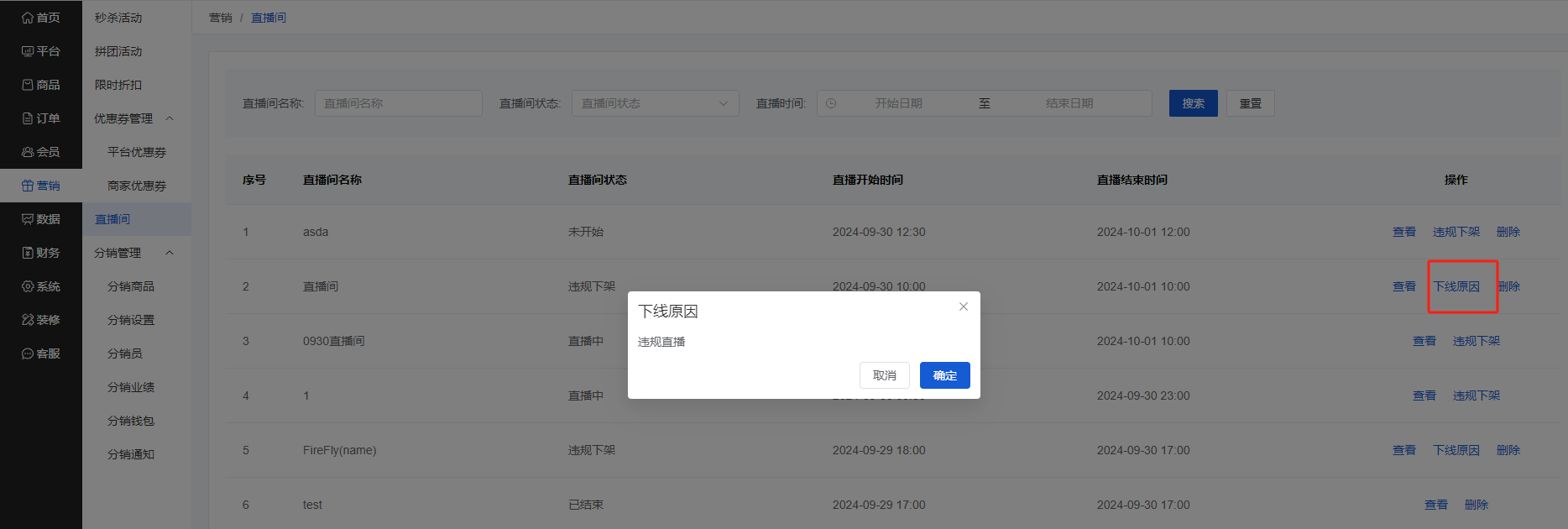Open 分销业绩 submenu item

pyautogui.click(x=131, y=387)
